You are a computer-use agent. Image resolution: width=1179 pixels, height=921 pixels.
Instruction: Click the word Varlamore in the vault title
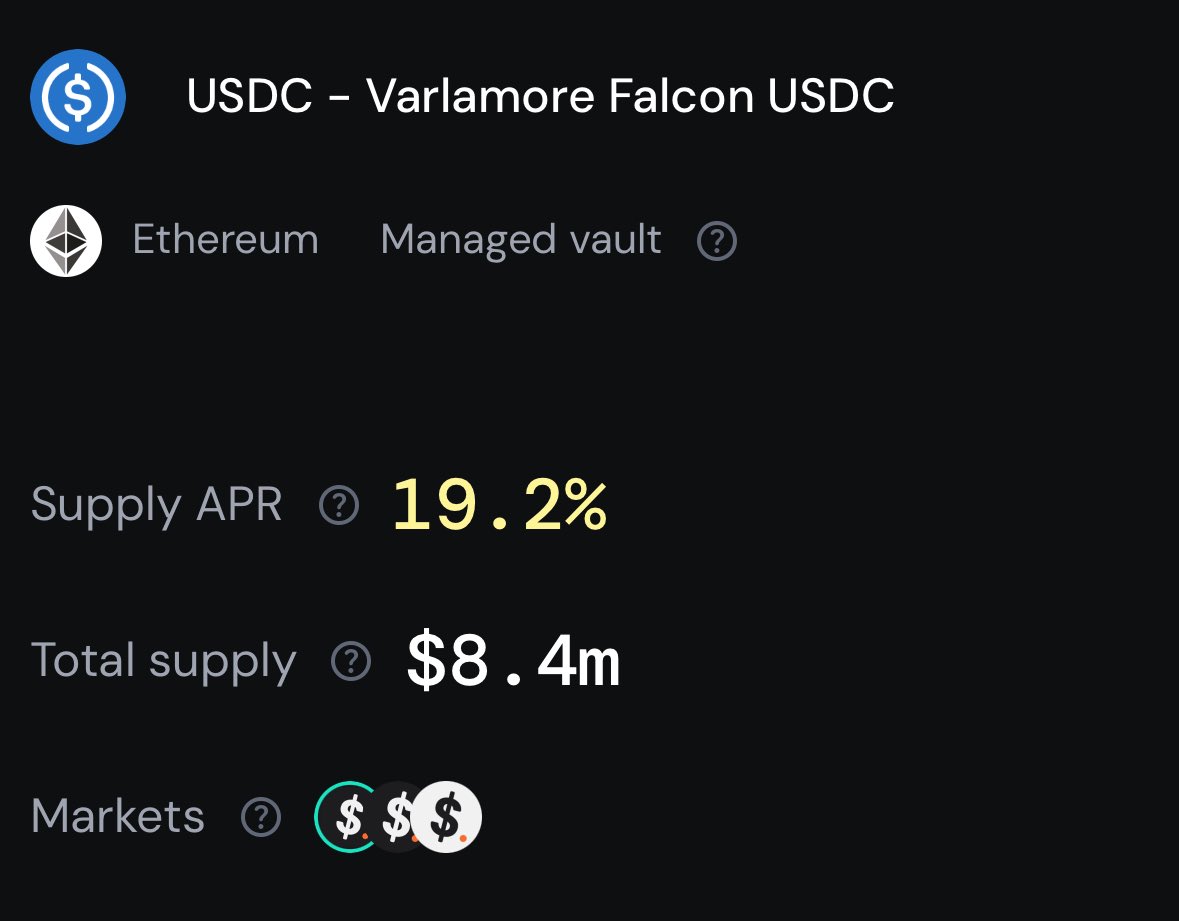480,96
